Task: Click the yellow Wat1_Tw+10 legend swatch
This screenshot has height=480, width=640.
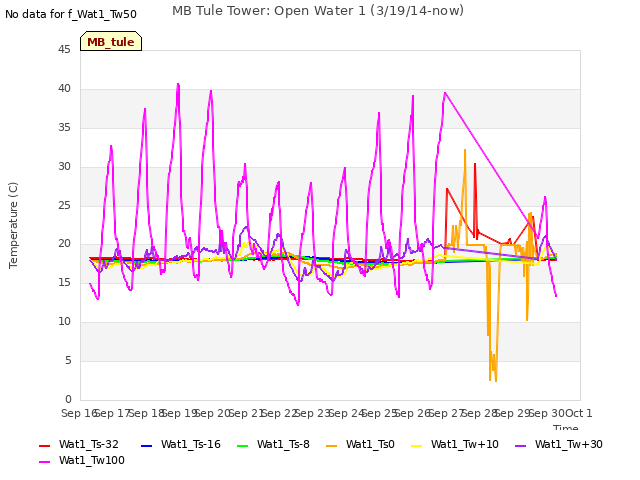Action: (x=416, y=445)
